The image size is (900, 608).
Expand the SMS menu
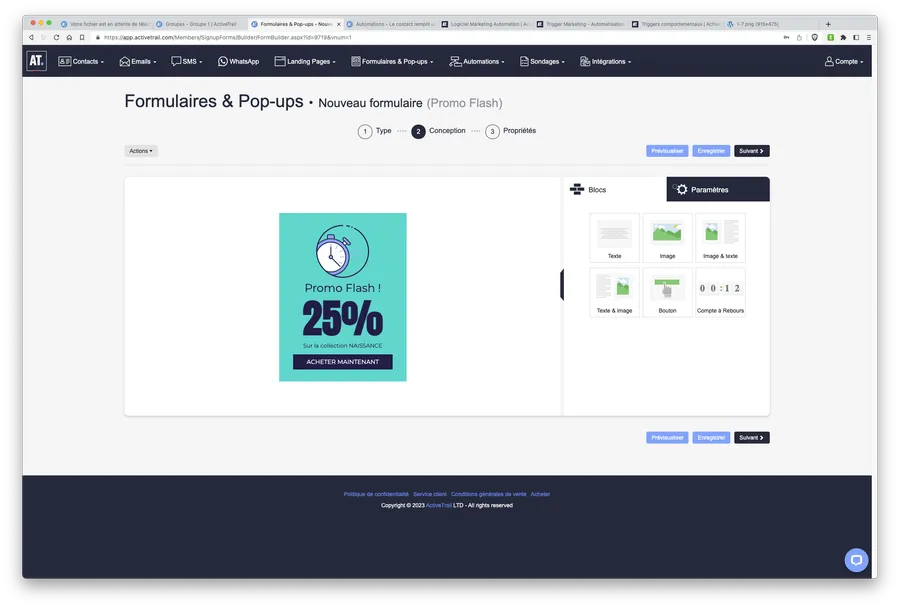coord(187,61)
